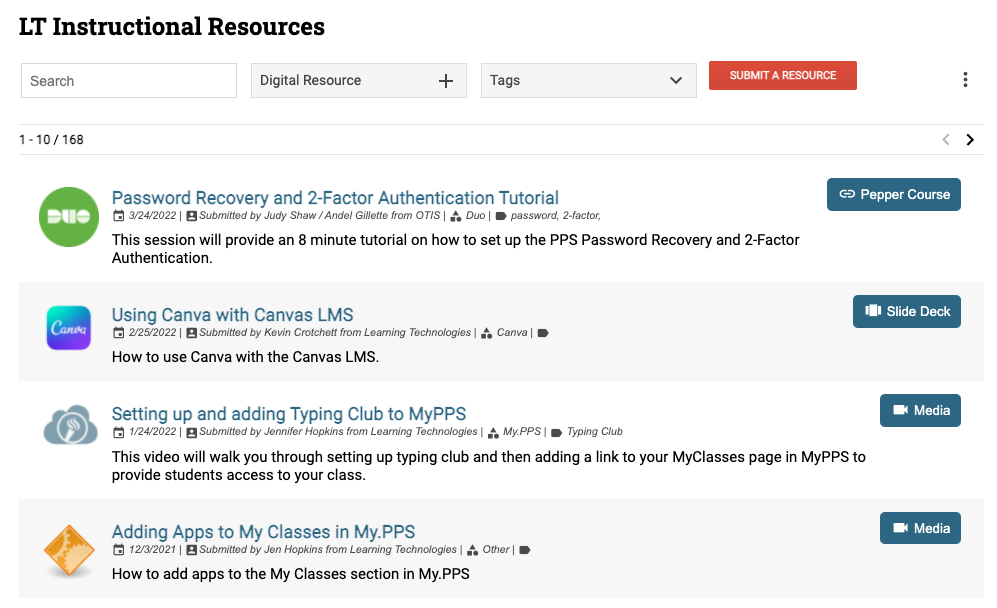Click the Search input field
Screen dimensions: 997x608
pos(129,81)
